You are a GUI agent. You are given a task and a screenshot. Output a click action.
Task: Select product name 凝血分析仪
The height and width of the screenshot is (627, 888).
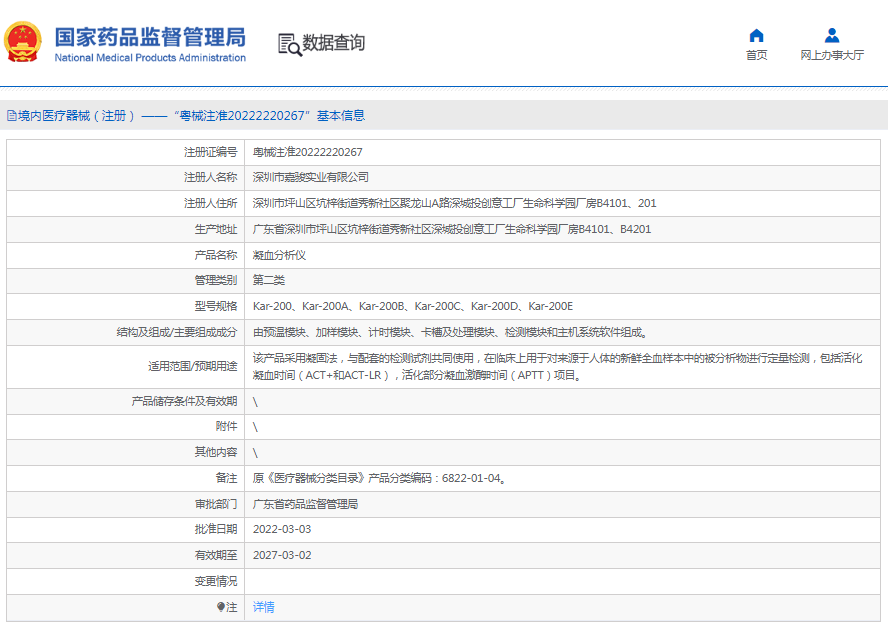pos(279,255)
